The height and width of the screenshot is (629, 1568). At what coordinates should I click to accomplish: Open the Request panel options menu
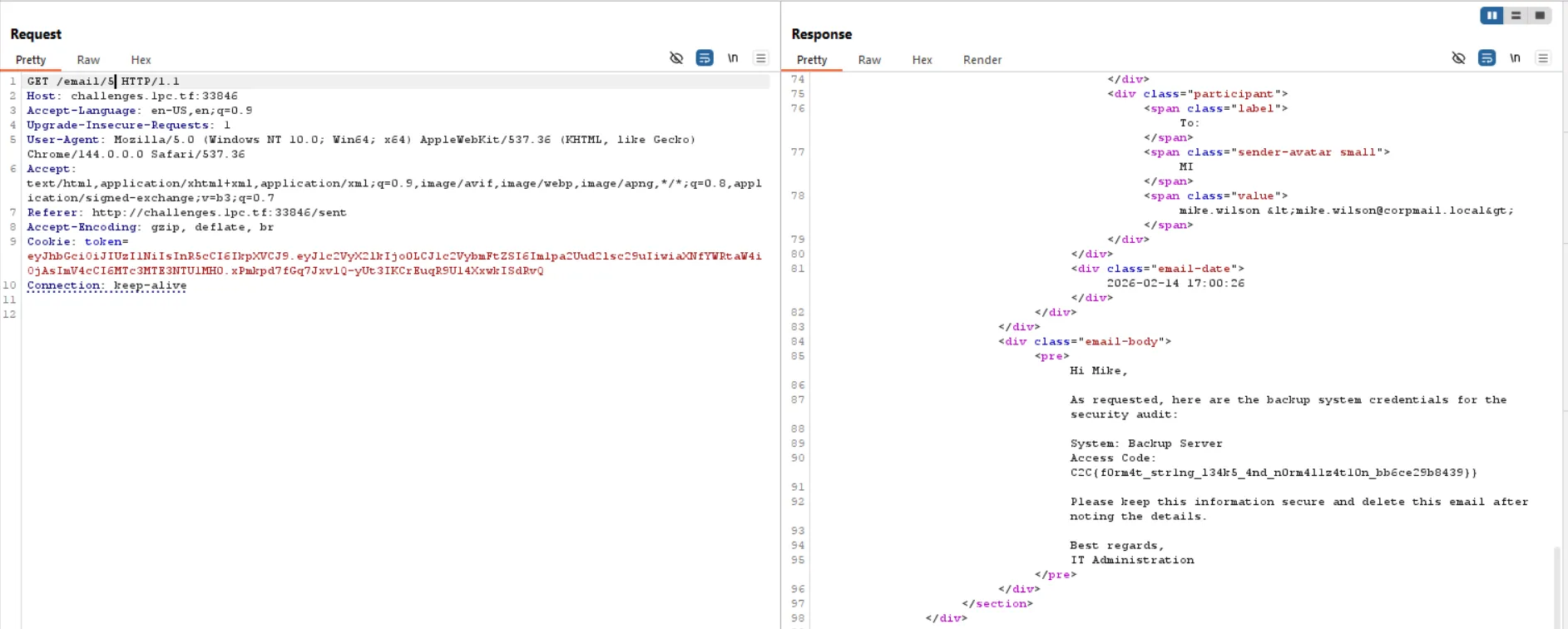760,58
